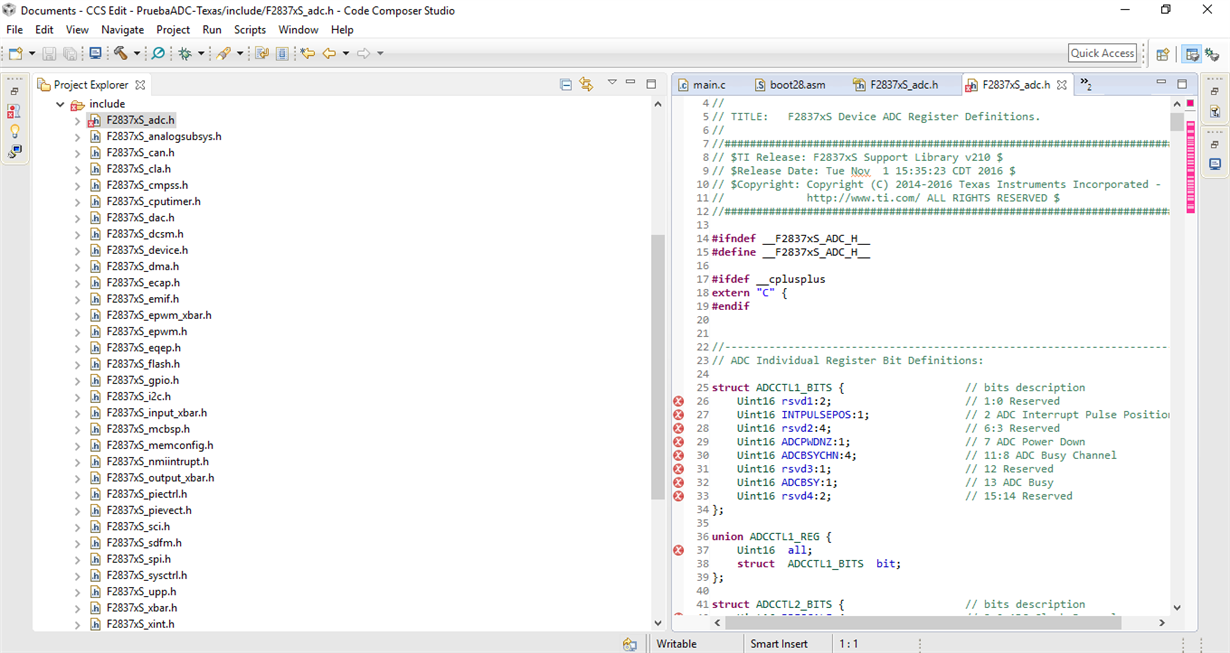Open the Back history dropdown arrow
Screen dimensions: 1230x653
tap(346, 54)
